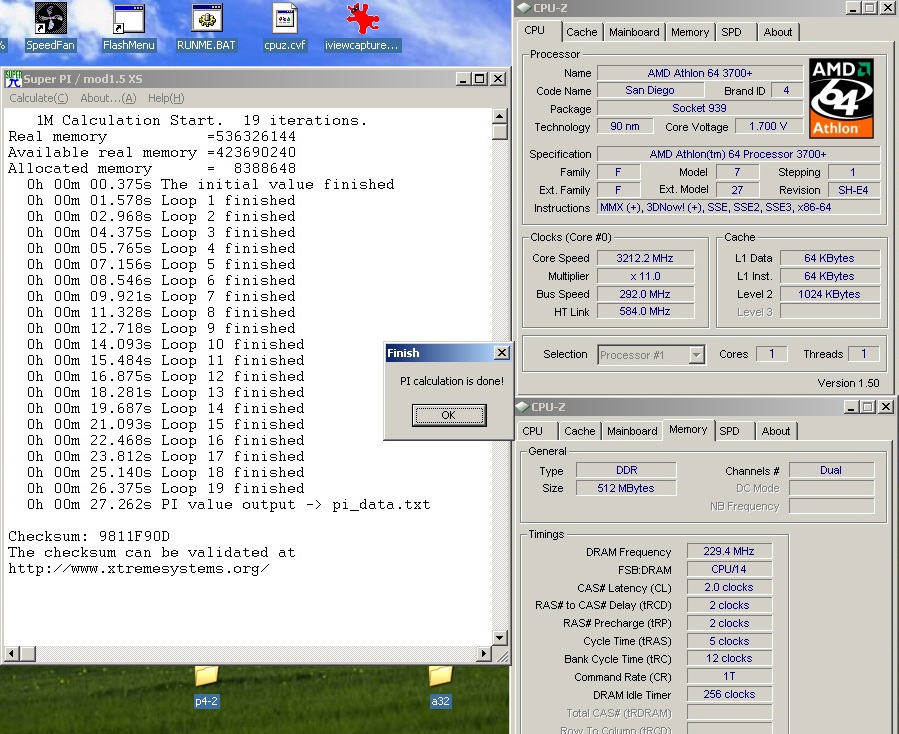
Task: Open the Help menu in Super PI
Action: click(x=165, y=98)
